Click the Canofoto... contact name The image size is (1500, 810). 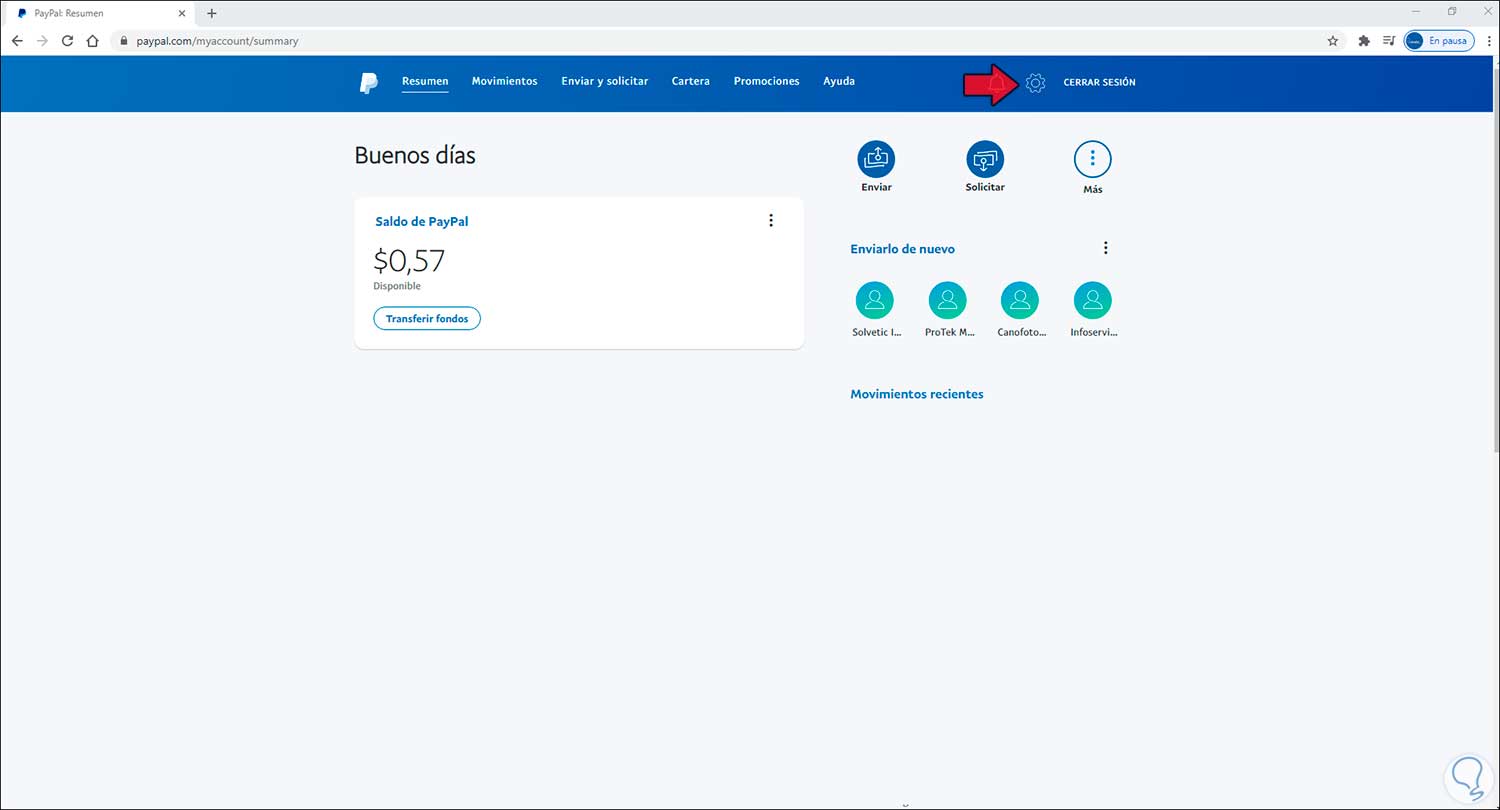coord(1021,332)
